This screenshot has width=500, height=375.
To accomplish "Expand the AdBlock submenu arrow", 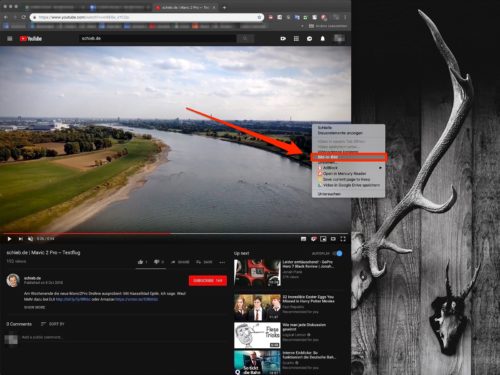I will pos(380,168).
